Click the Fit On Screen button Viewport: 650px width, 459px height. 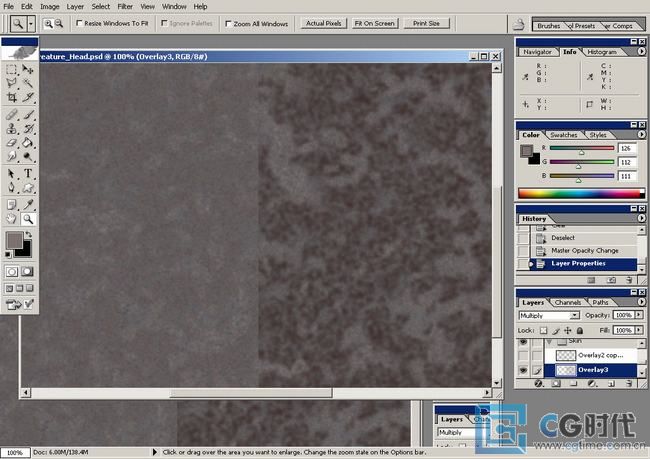click(x=374, y=24)
